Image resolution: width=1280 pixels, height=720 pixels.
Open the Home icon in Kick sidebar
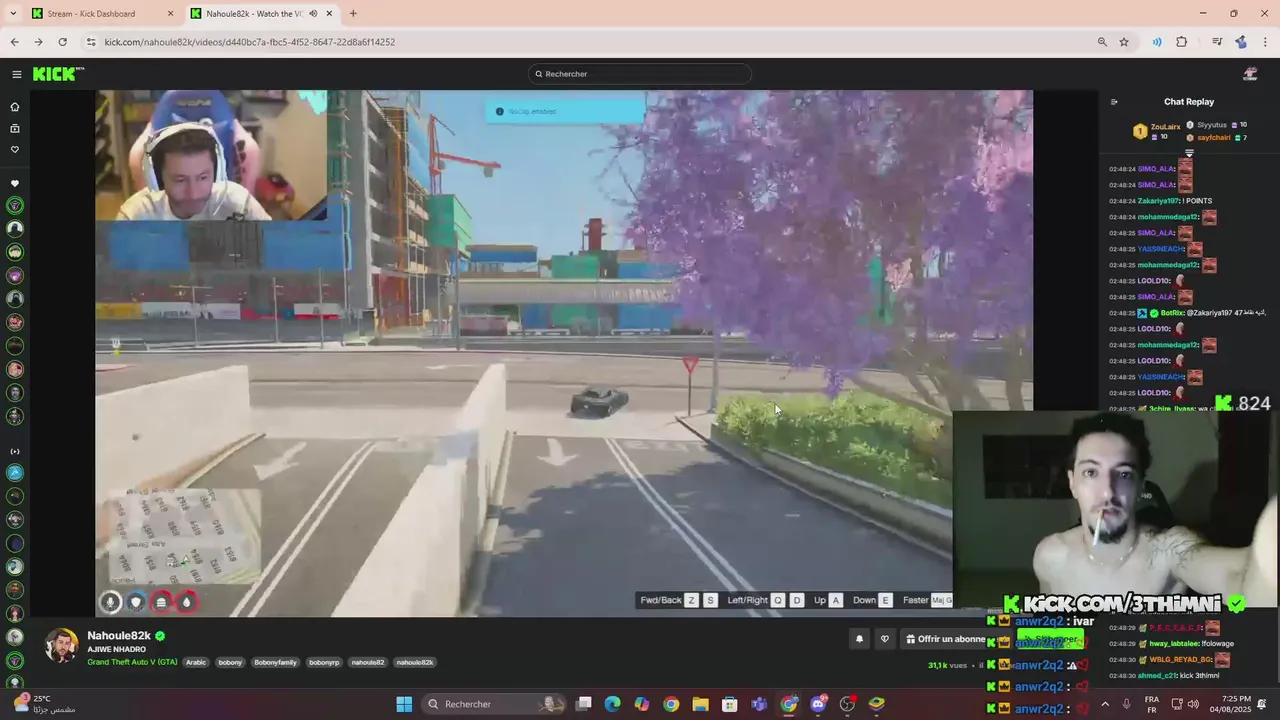click(15, 106)
